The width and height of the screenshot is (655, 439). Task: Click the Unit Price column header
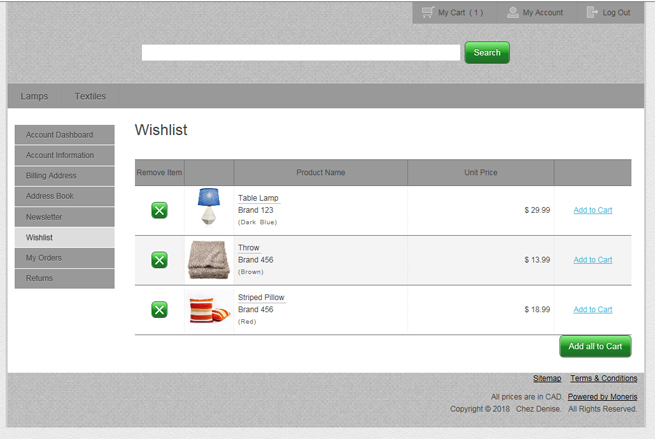481,173
